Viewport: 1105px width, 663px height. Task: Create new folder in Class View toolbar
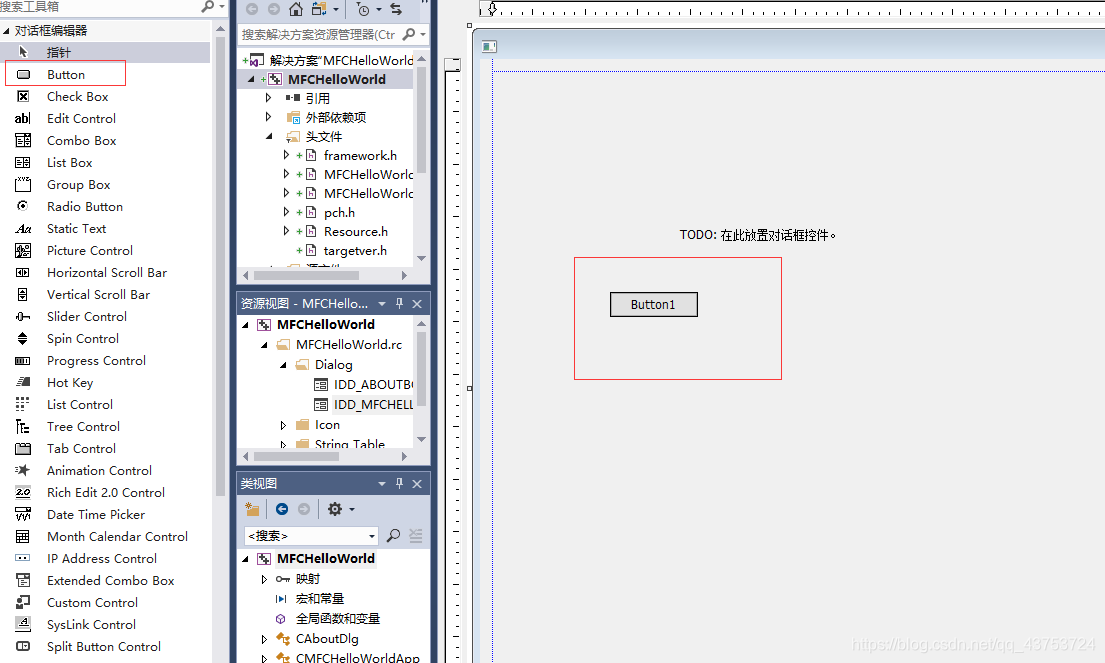click(252, 509)
